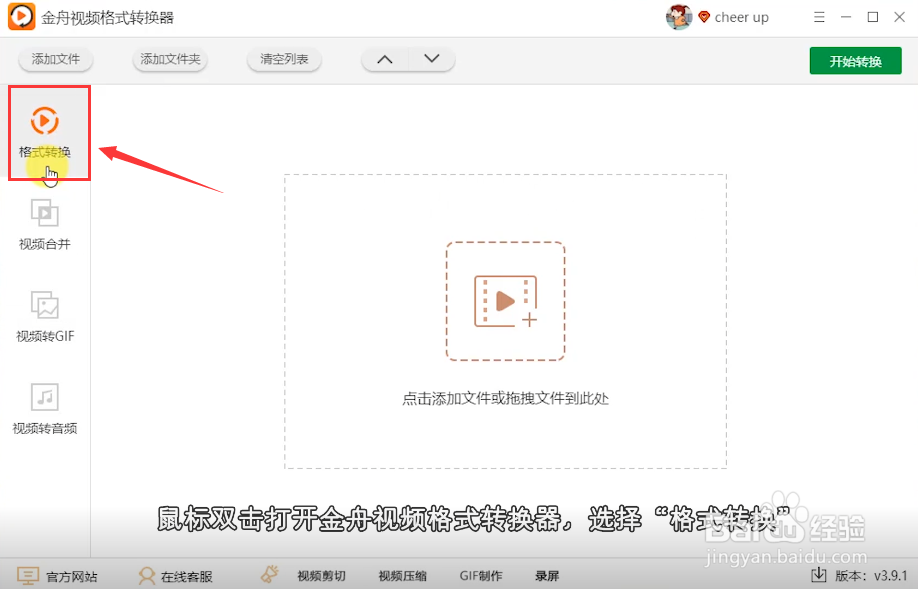Open the 录屏 screen recorder
This screenshot has height=589, width=918.
point(546,575)
